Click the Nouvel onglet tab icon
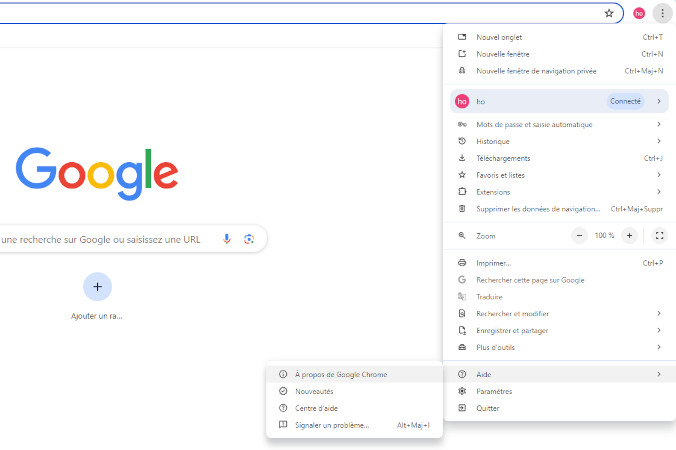The image size is (676, 450). click(x=462, y=37)
